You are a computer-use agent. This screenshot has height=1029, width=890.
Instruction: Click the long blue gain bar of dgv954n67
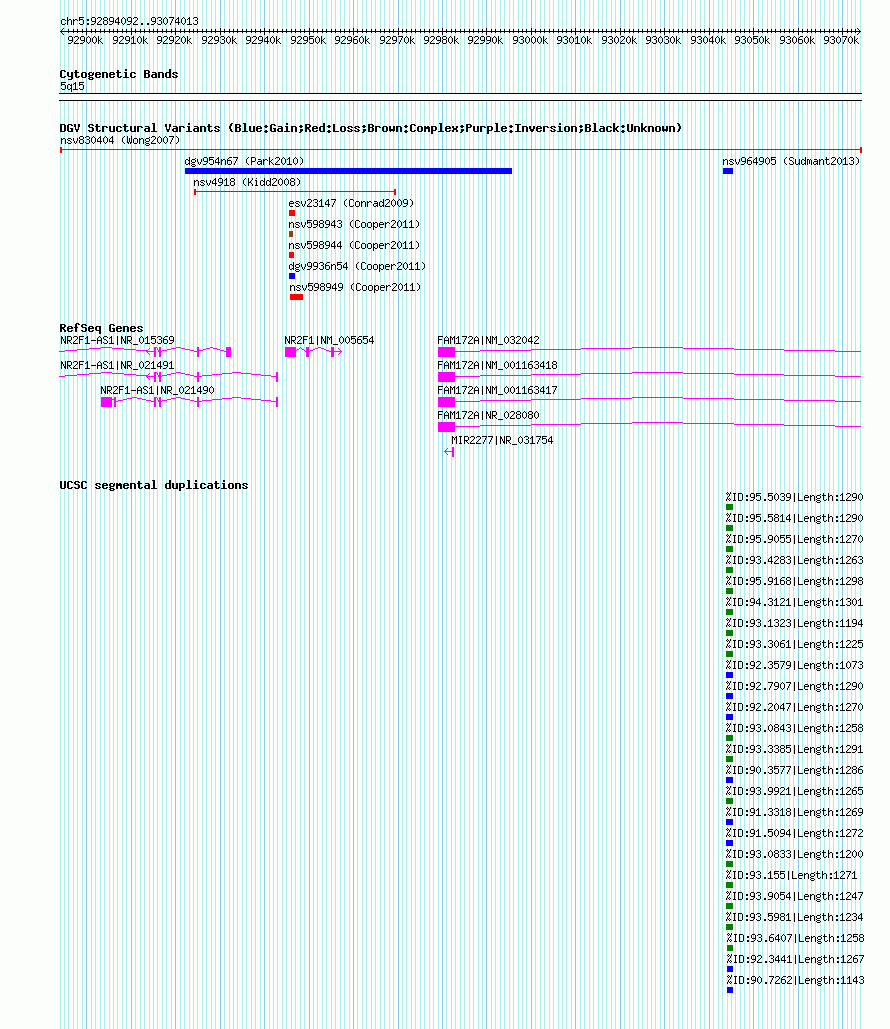click(x=349, y=171)
